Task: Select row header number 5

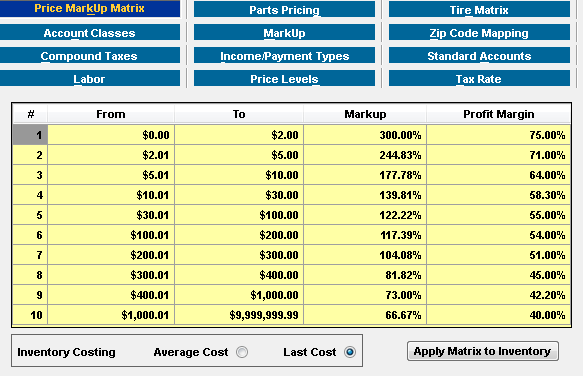Action: tap(30, 215)
